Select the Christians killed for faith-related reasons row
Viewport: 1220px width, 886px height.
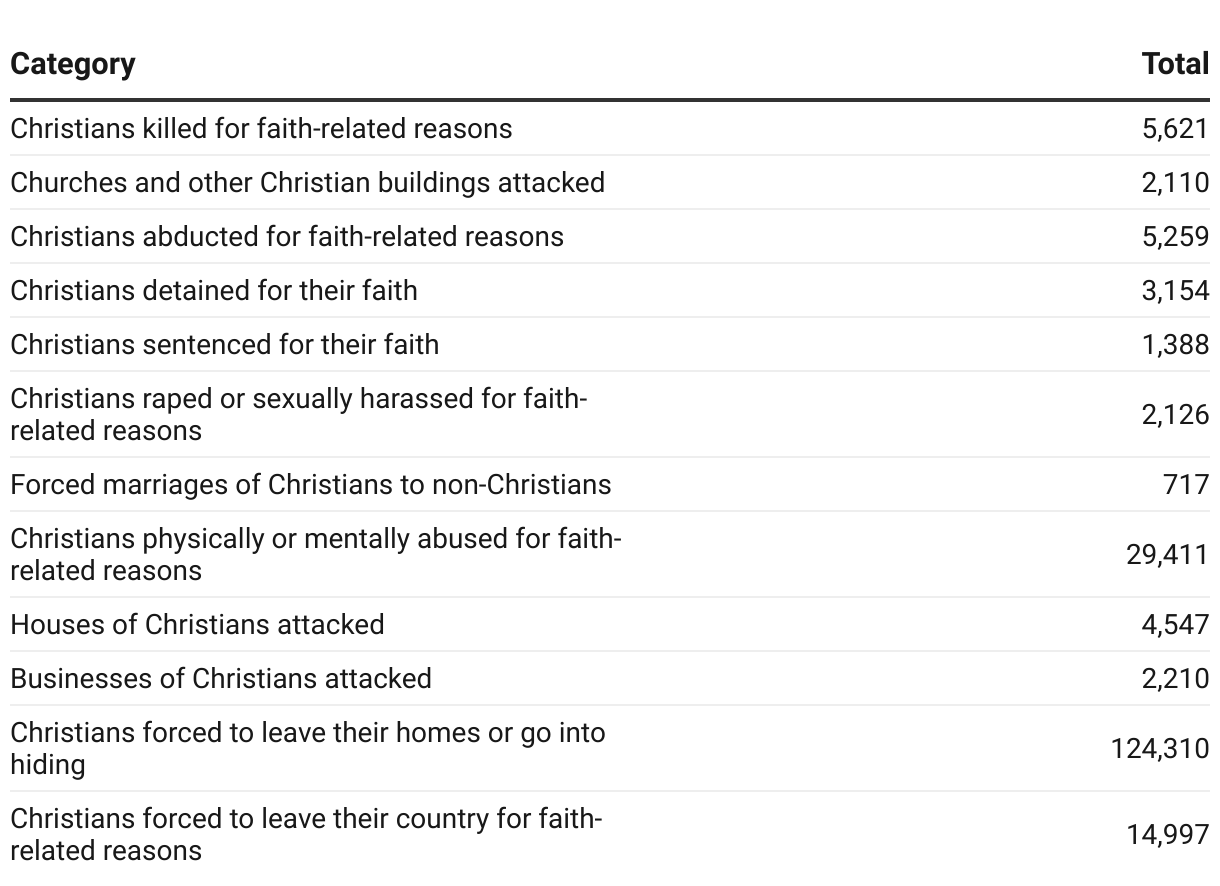610,128
